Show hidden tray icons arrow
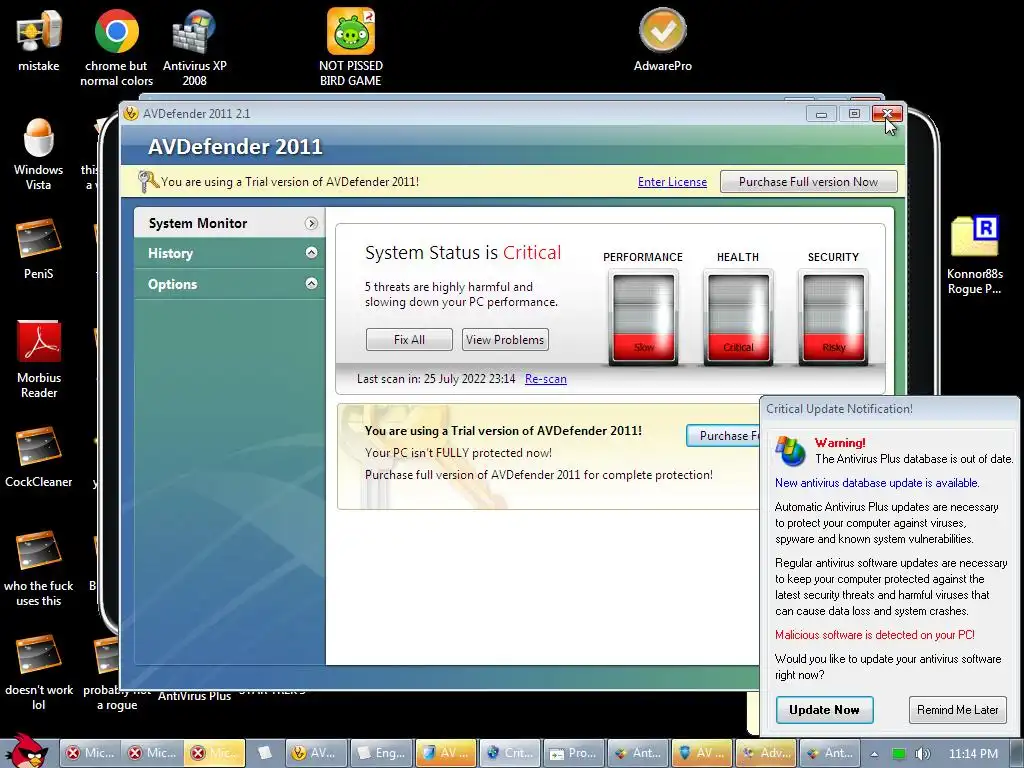Viewport: 1024px width, 768px height. (x=874, y=754)
